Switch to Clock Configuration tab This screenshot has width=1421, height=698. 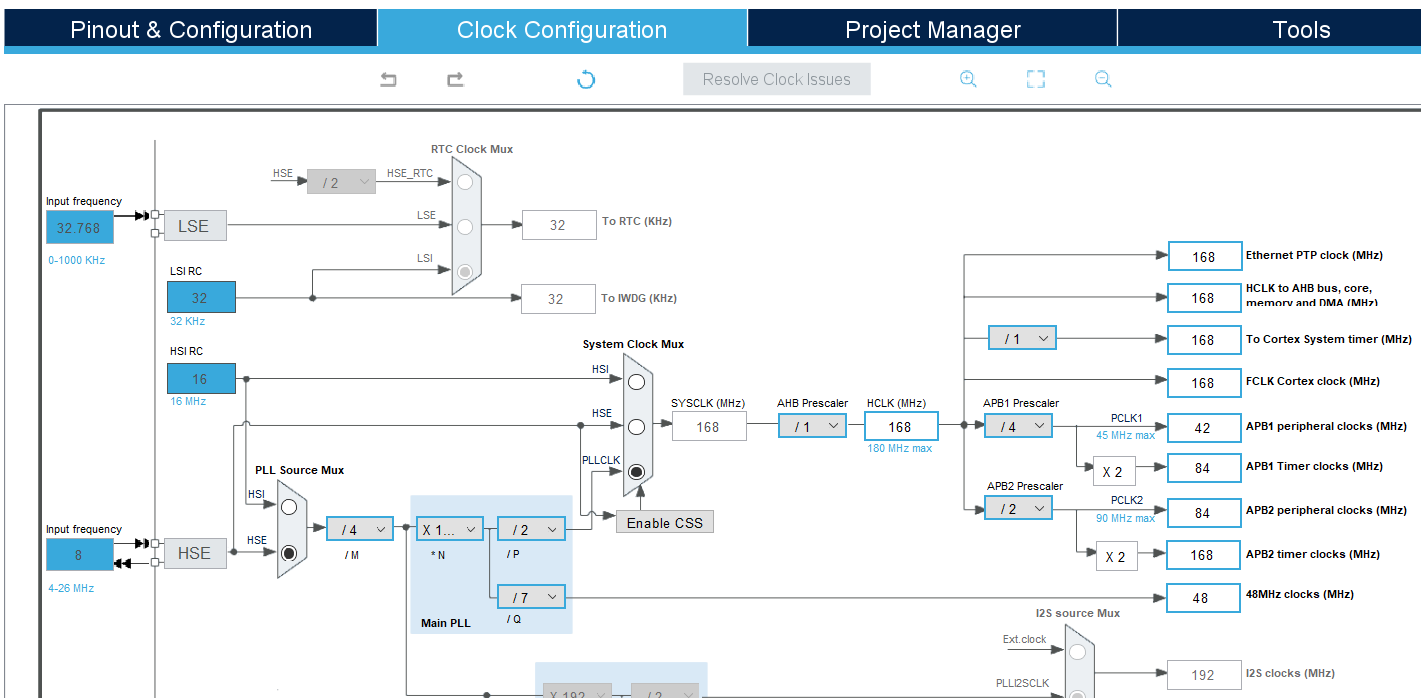562,29
